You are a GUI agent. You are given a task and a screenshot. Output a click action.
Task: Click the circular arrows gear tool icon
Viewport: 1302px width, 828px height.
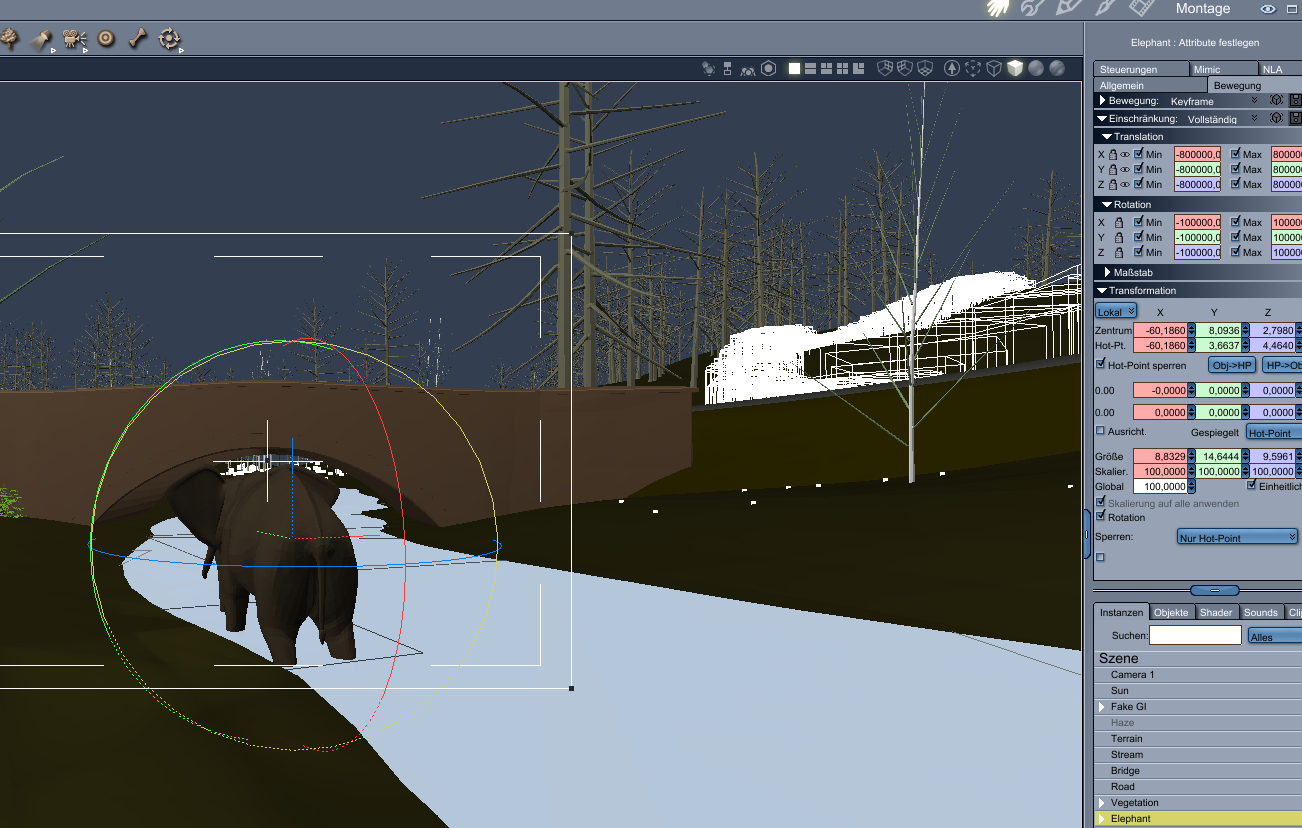(x=169, y=39)
